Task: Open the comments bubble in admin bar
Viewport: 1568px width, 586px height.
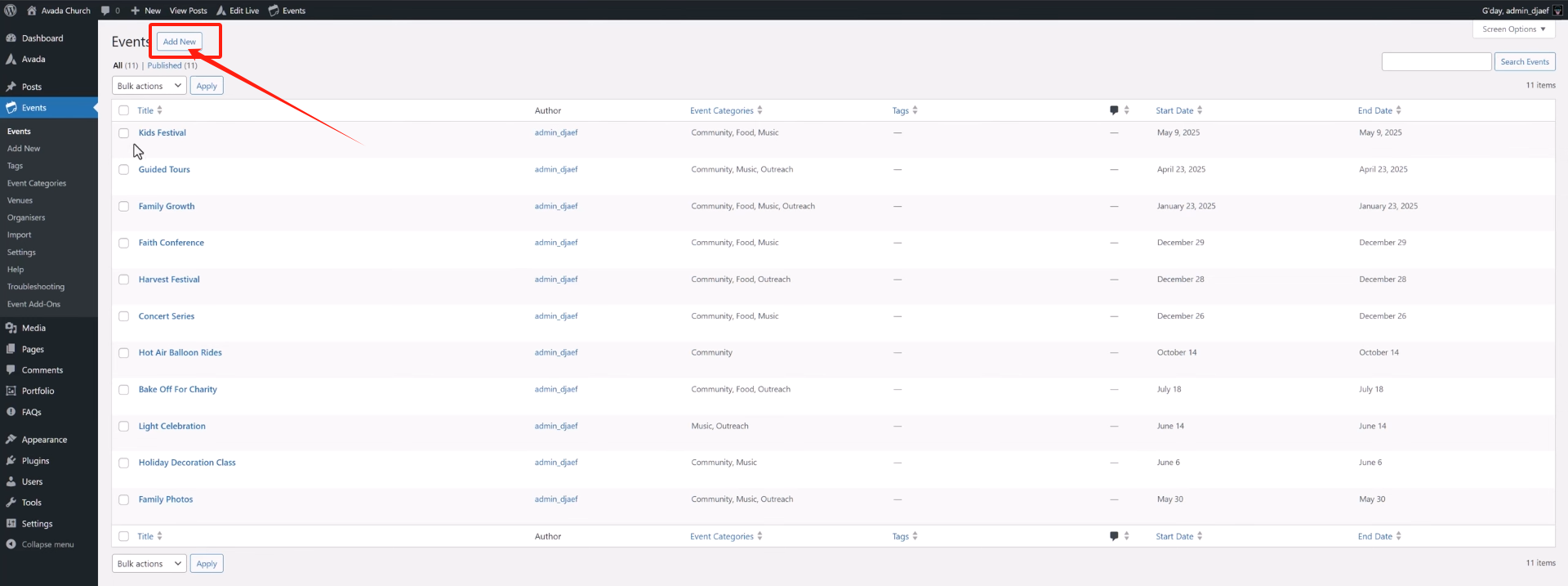Action: [x=105, y=11]
